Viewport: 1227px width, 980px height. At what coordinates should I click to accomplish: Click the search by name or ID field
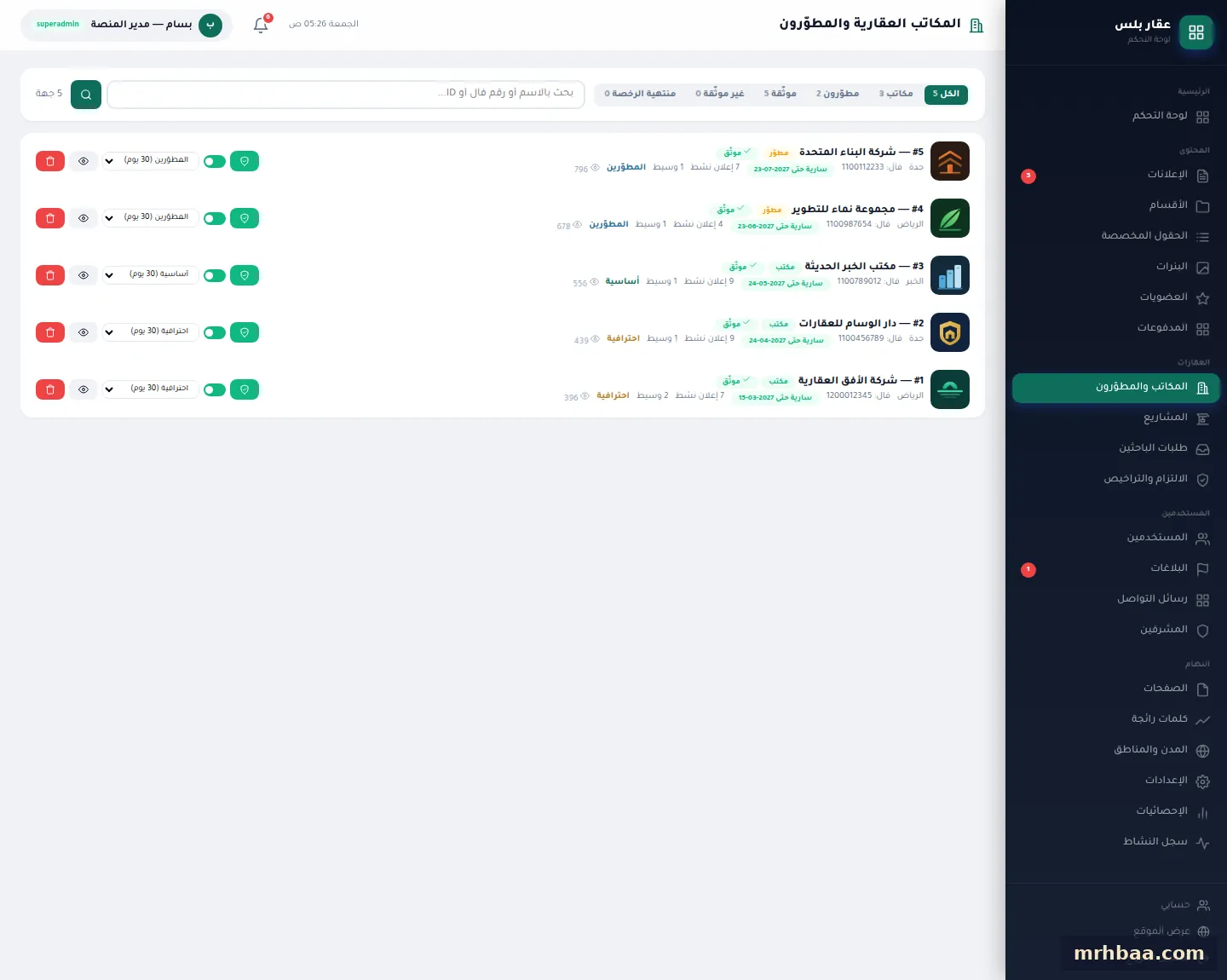(x=346, y=94)
